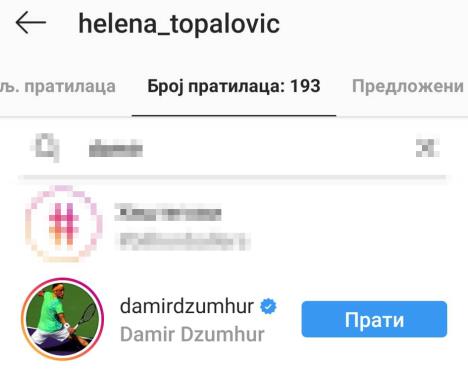Switch to the Предложени tab
This screenshot has width=468, height=373.
coord(408,86)
